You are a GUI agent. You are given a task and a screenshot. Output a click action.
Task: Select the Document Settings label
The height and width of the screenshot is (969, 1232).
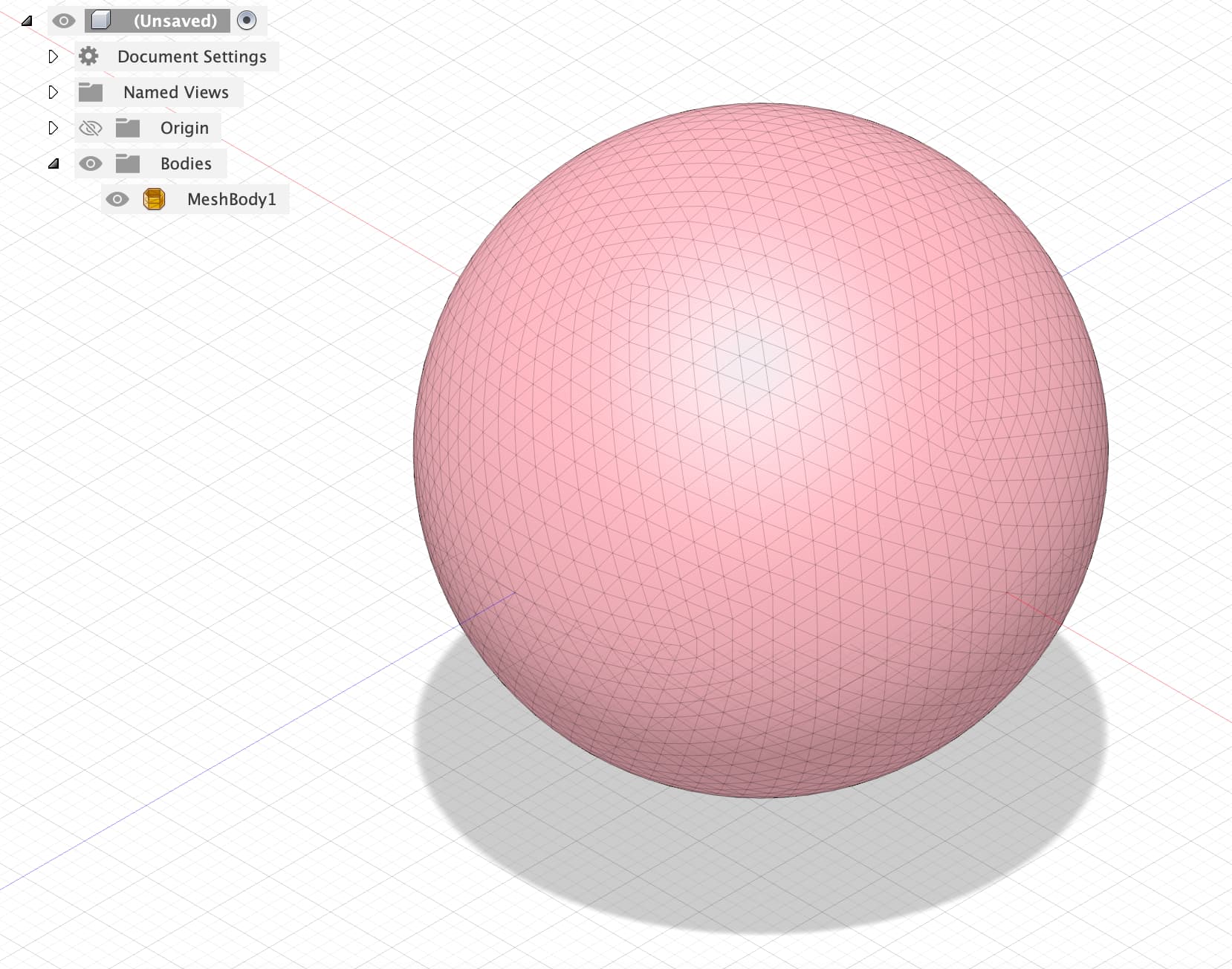click(192, 56)
